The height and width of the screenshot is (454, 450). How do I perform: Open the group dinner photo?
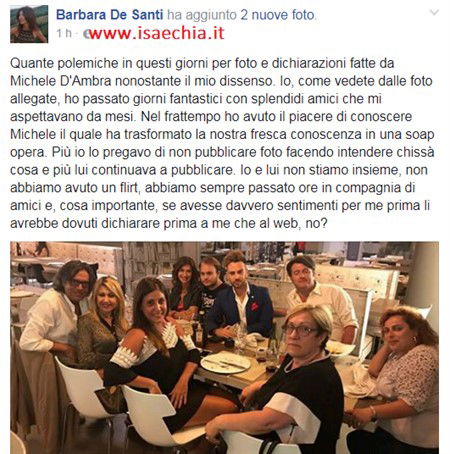click(x=224, y=348)
